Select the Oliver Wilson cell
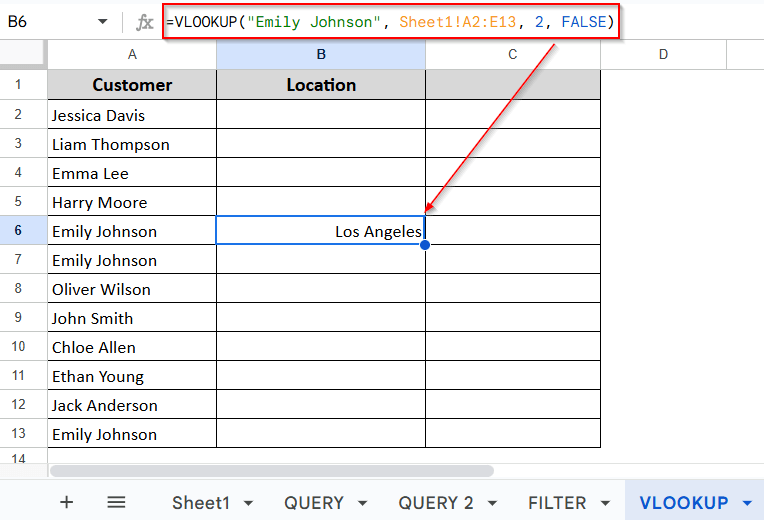The image size is (764, 520). click(132, 288)
